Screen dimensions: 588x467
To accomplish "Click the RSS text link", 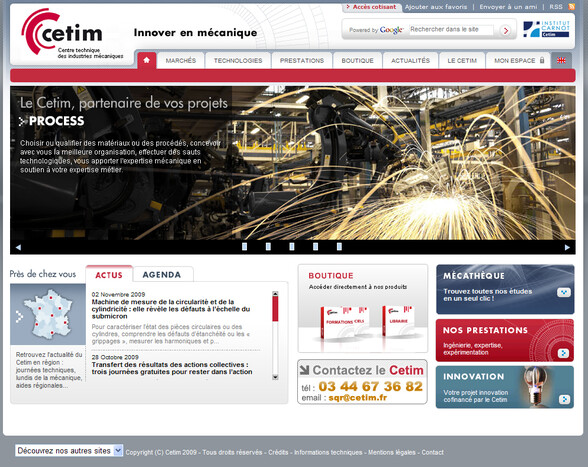I will [x=556, y=7].
